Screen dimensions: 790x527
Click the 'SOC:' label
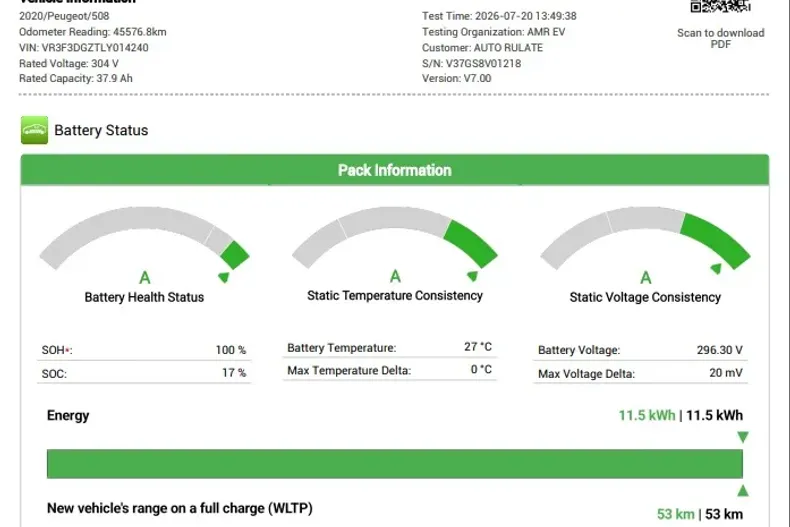[54, 374]
